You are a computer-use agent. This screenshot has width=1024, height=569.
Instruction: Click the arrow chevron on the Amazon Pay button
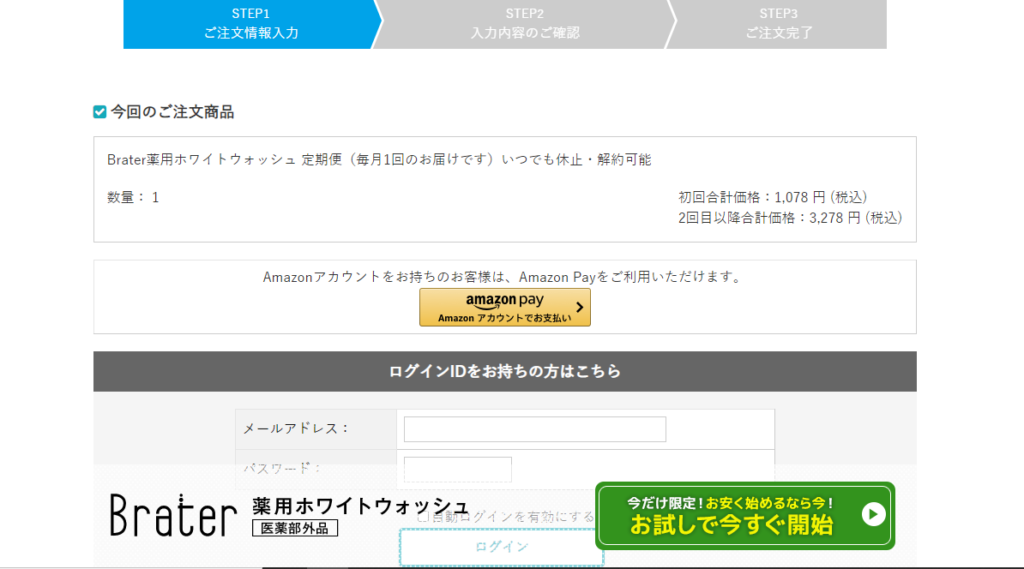[x=579, y=307]
